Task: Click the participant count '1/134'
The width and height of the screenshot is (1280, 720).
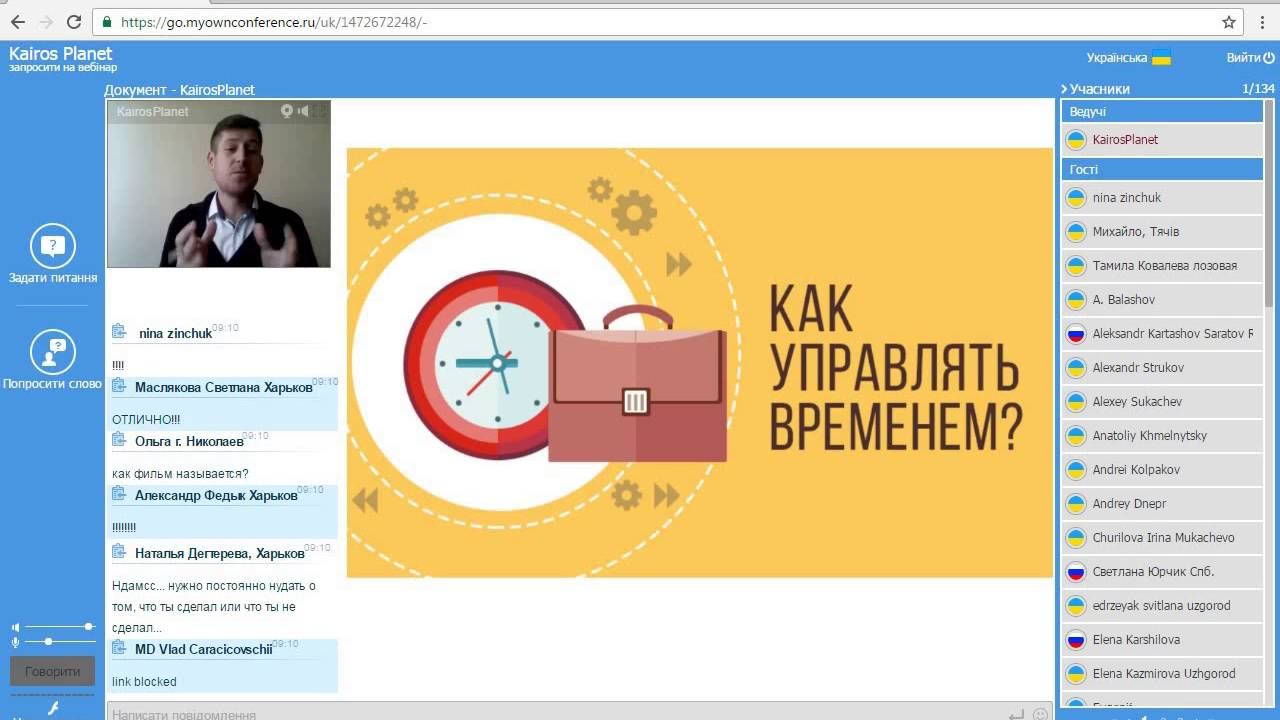Action: click(1258, 89)
